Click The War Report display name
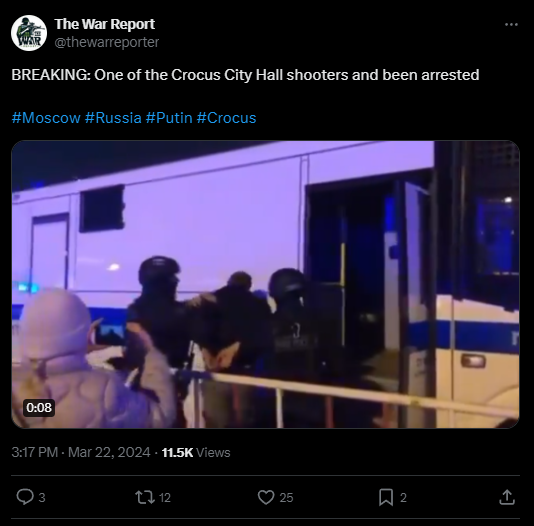534x526 pixels. click(105, 24)
